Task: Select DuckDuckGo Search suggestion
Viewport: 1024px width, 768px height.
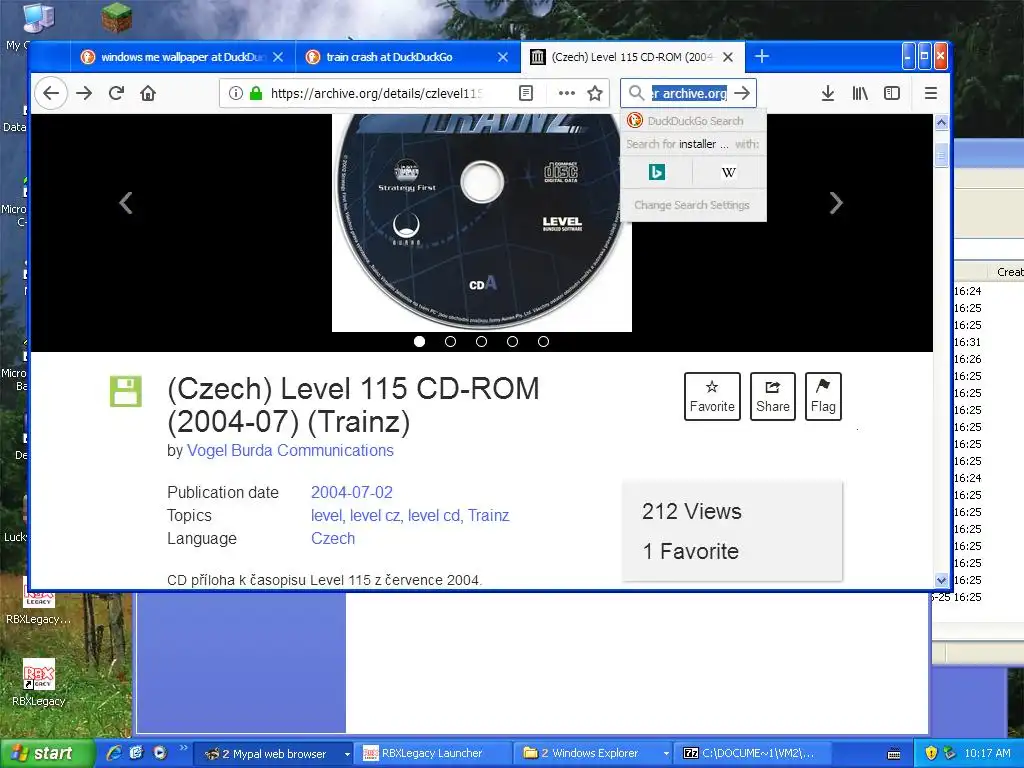Action: point(693,121)
